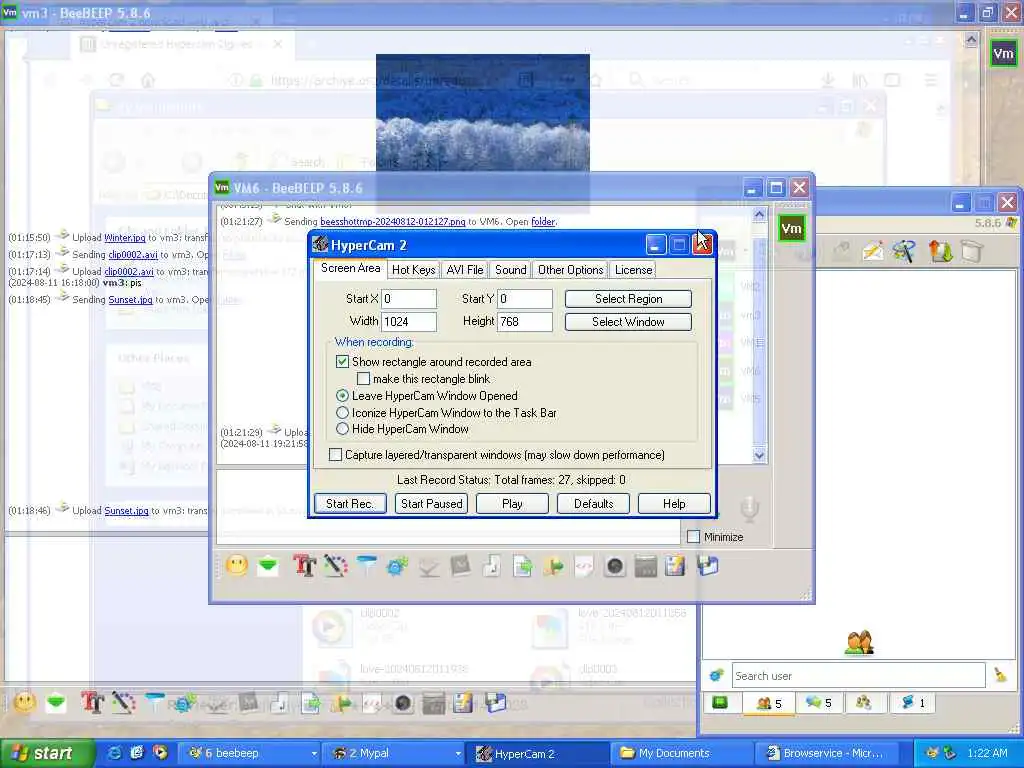Enable make this rectangle blink

(364, 379)
